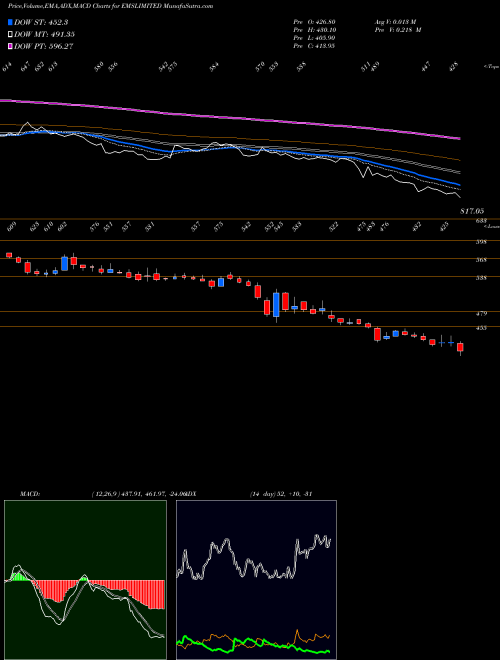Click the 'MACD:' panel label
This screenshot has height=660, width=500.
29,493
